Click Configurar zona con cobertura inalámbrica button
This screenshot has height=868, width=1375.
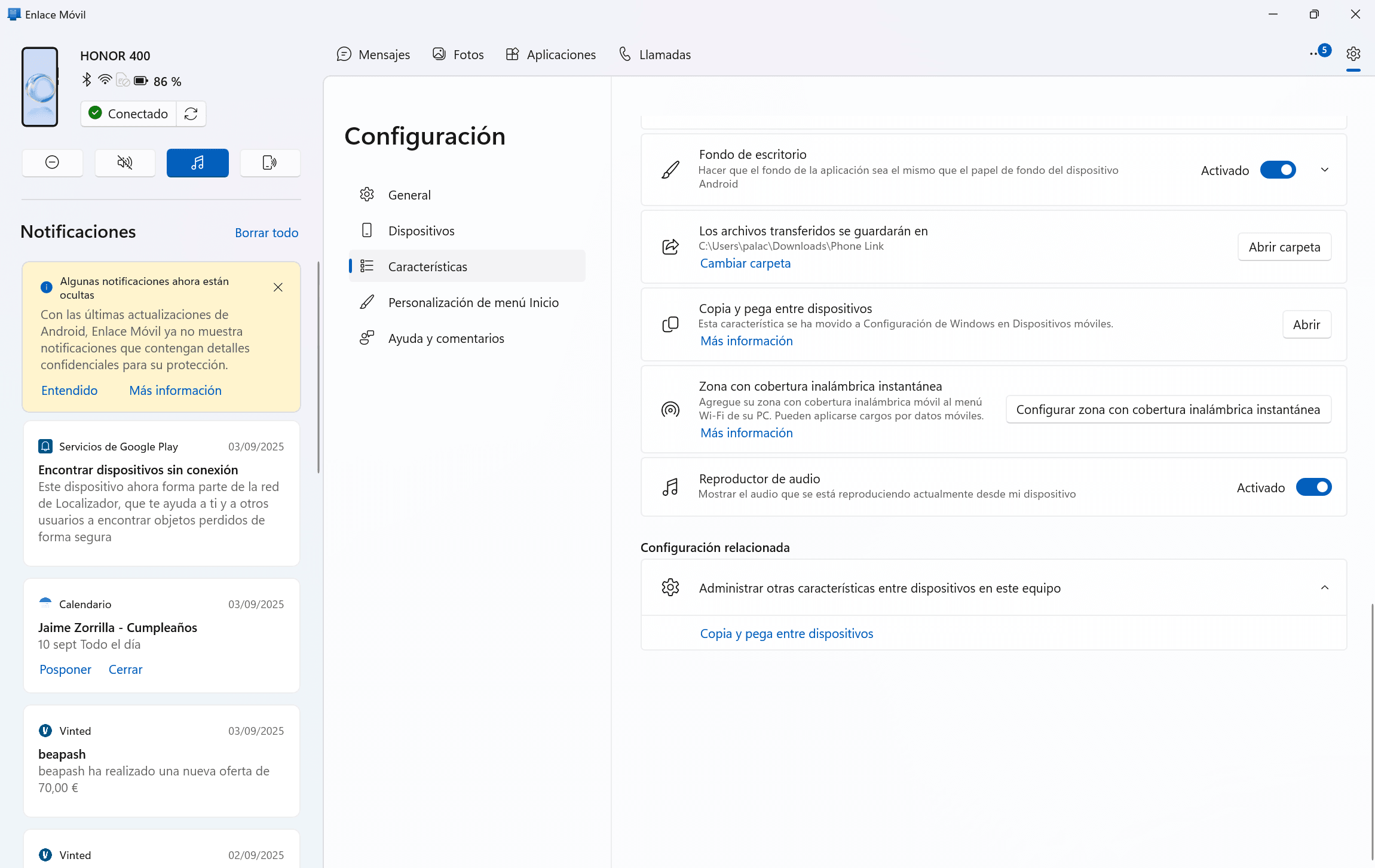(1168, 409)
